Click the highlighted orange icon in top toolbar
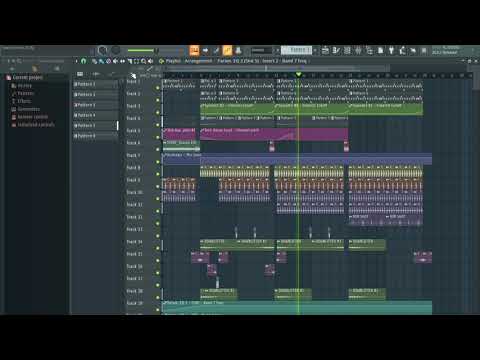 227,50
